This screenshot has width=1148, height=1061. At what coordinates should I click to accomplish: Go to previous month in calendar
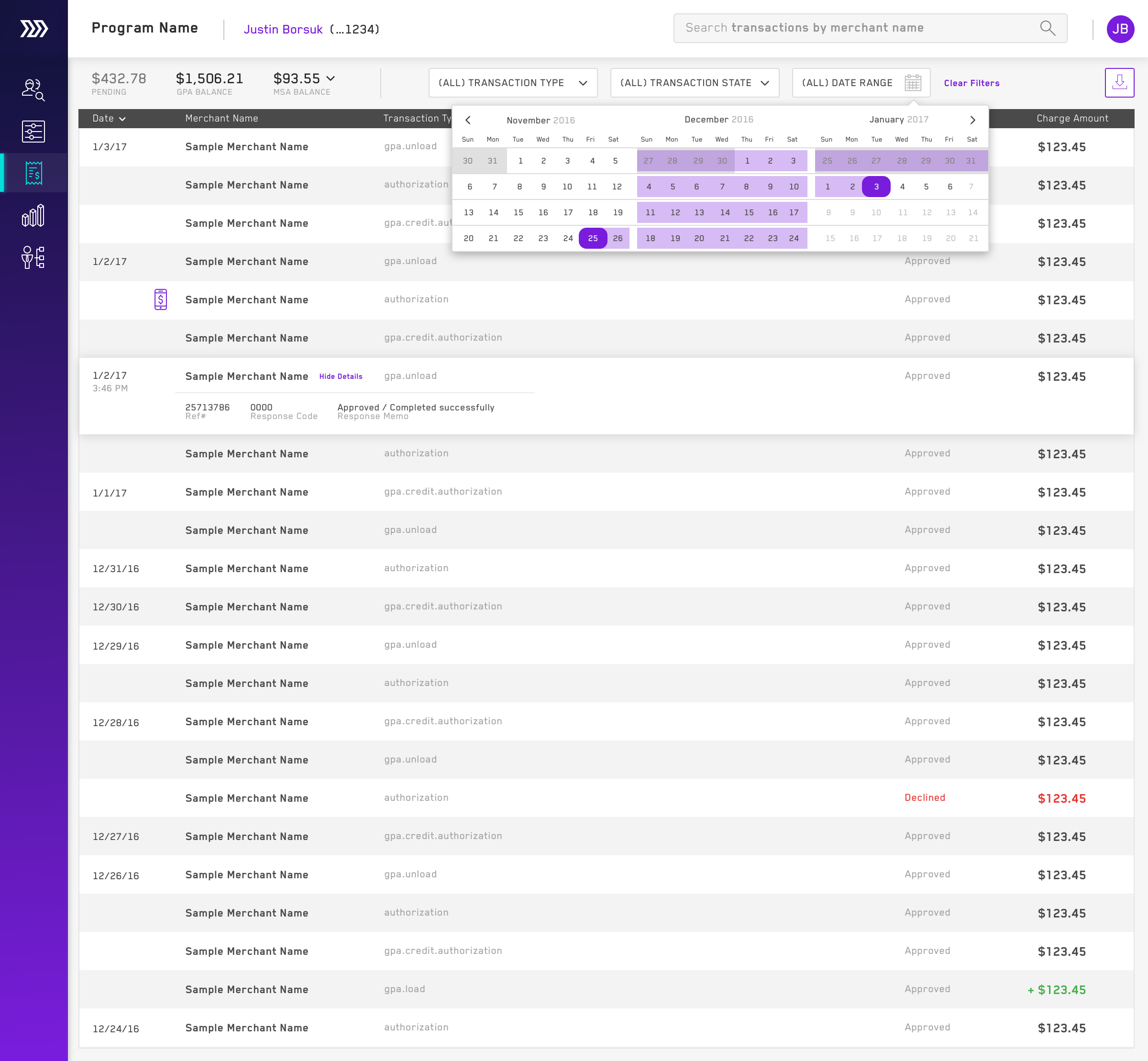468,120
